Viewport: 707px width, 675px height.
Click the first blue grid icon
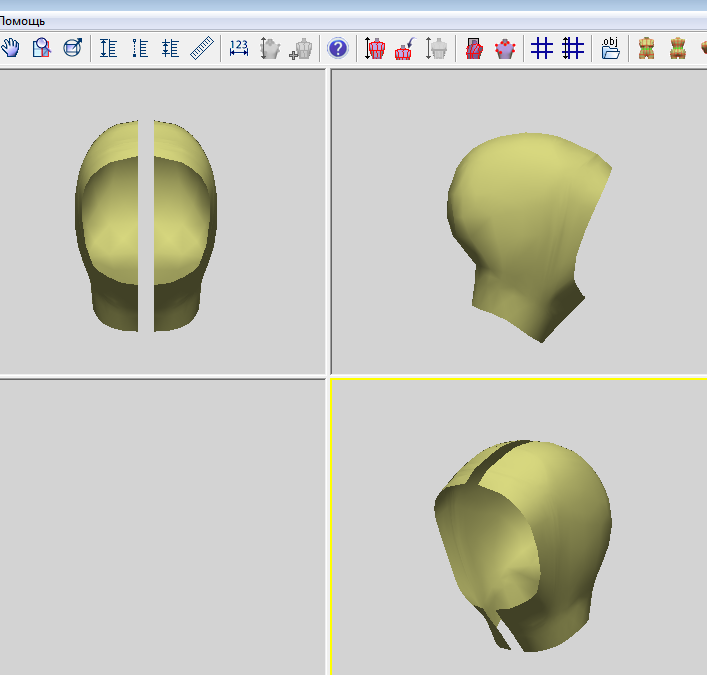tap(542, 47)
